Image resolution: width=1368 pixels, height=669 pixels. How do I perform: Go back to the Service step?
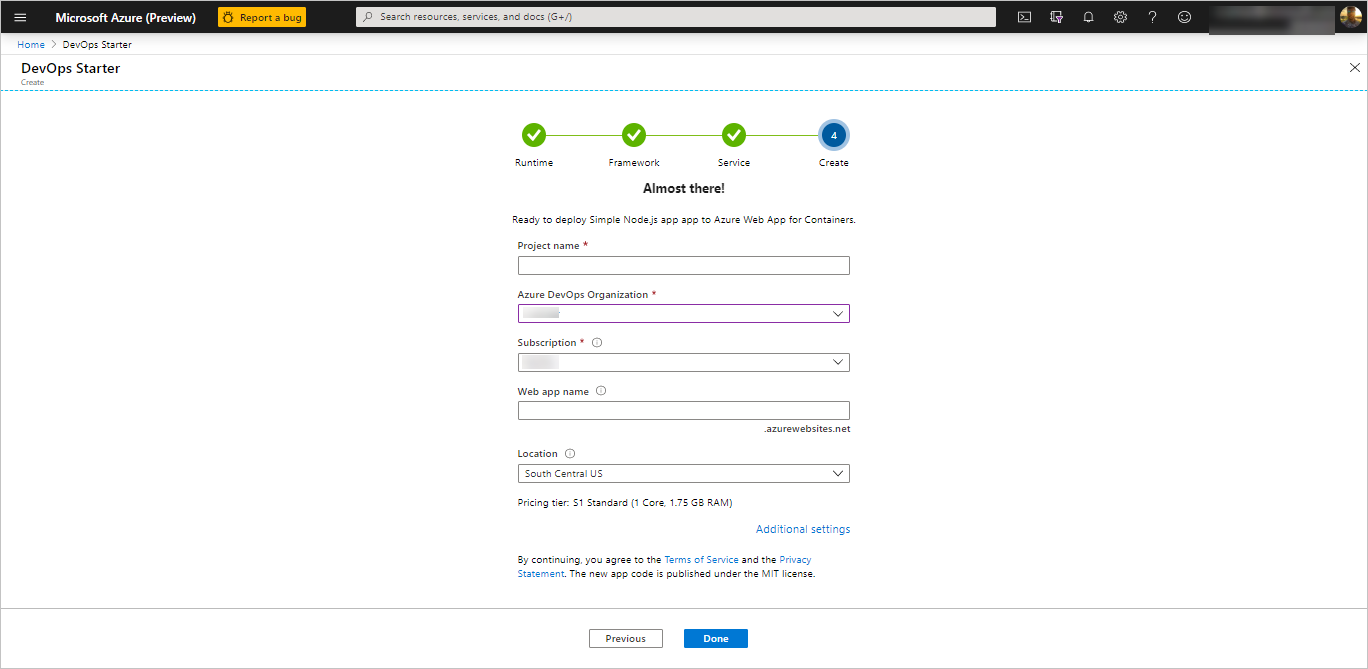click(x=733, y=135)
